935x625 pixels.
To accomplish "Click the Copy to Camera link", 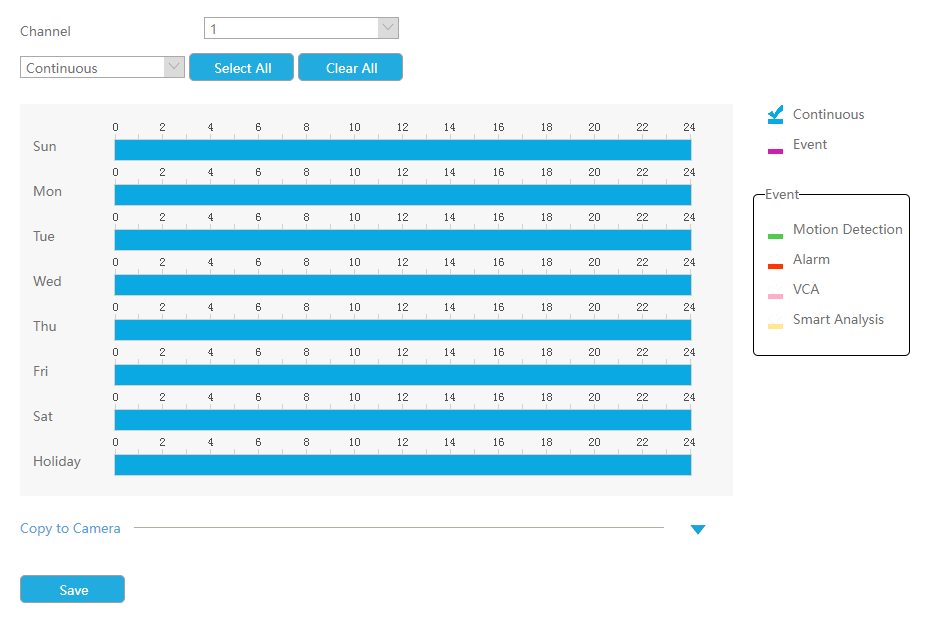I will coord(70,528).
